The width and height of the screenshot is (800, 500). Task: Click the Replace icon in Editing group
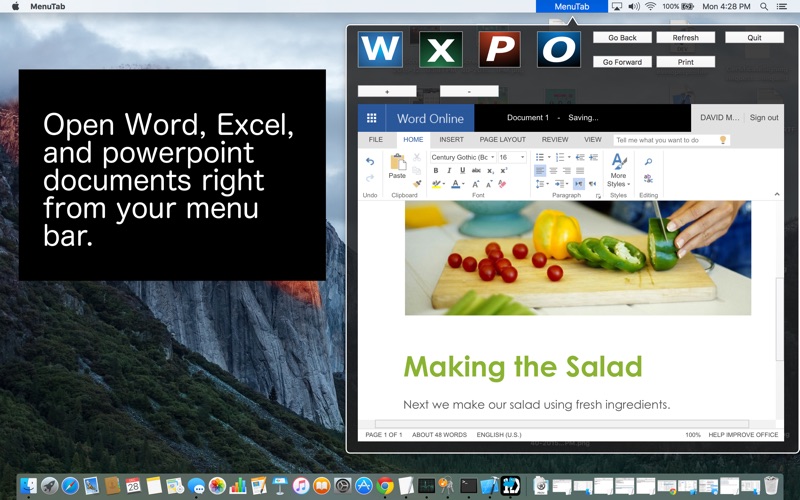click(648, 178)
